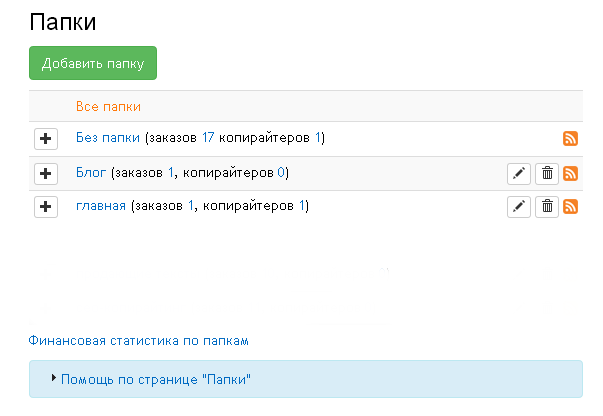Expand Помощь по странице "Папки" section
Image resolution: width=603 pixels, height=416 pixels.
155,379
